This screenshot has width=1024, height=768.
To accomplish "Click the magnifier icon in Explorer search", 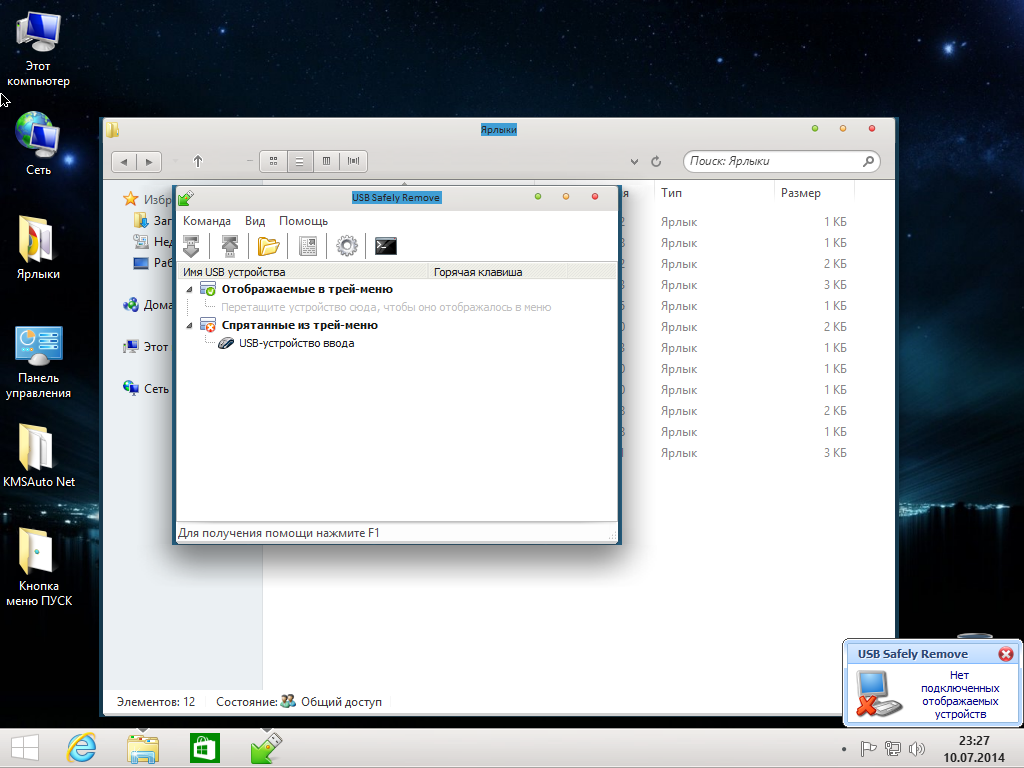I will point(868,161).
